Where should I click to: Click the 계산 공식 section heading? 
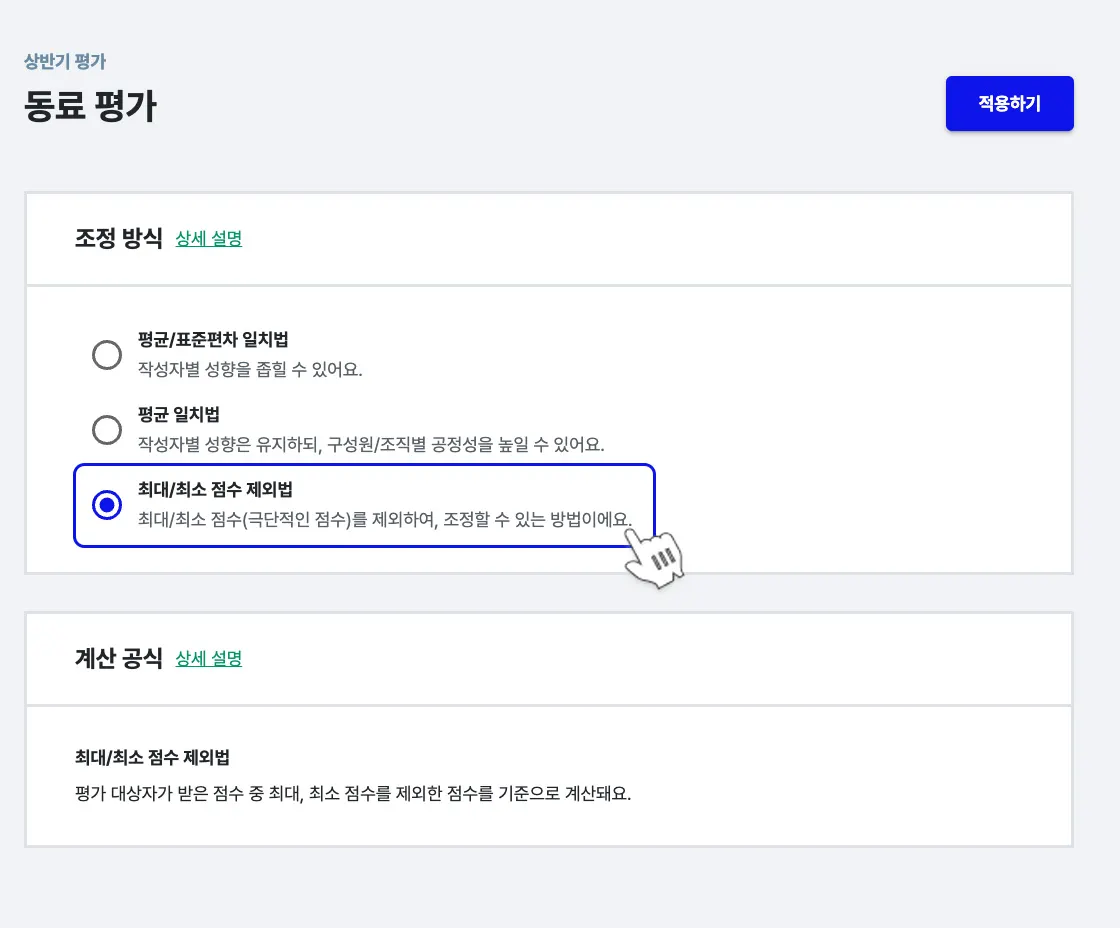(118, 659)
